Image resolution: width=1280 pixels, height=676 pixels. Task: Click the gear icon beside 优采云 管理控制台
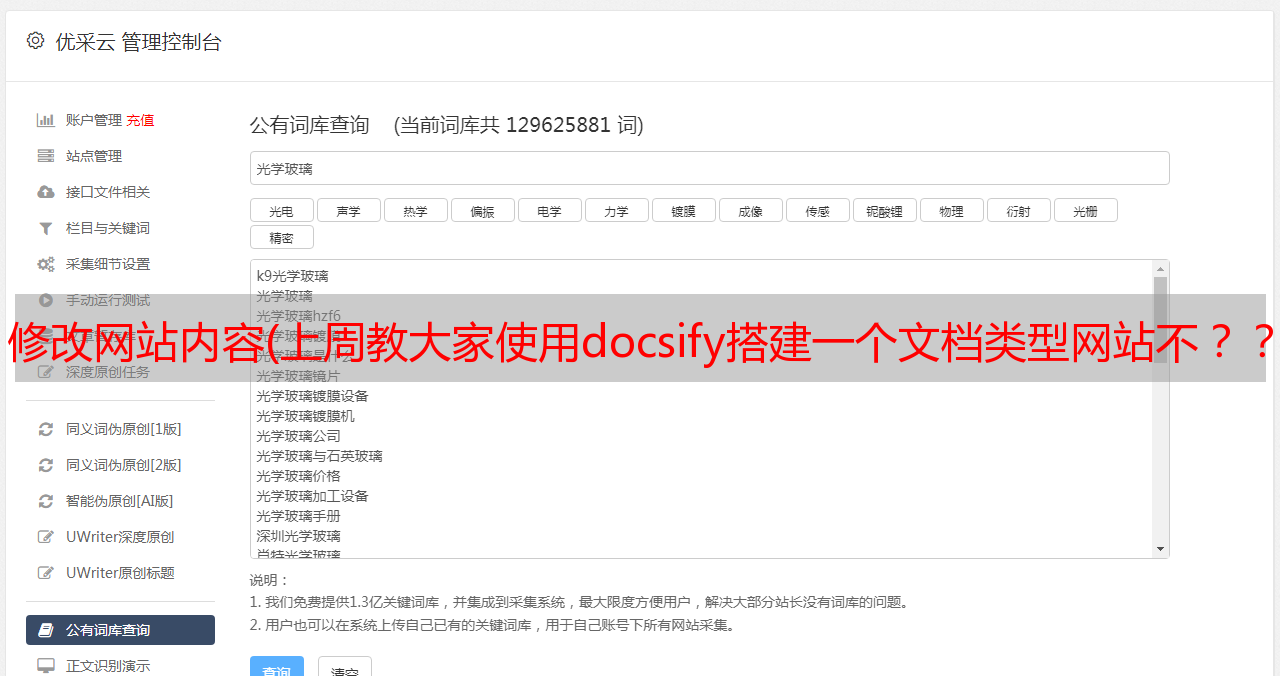click(36, 41)
